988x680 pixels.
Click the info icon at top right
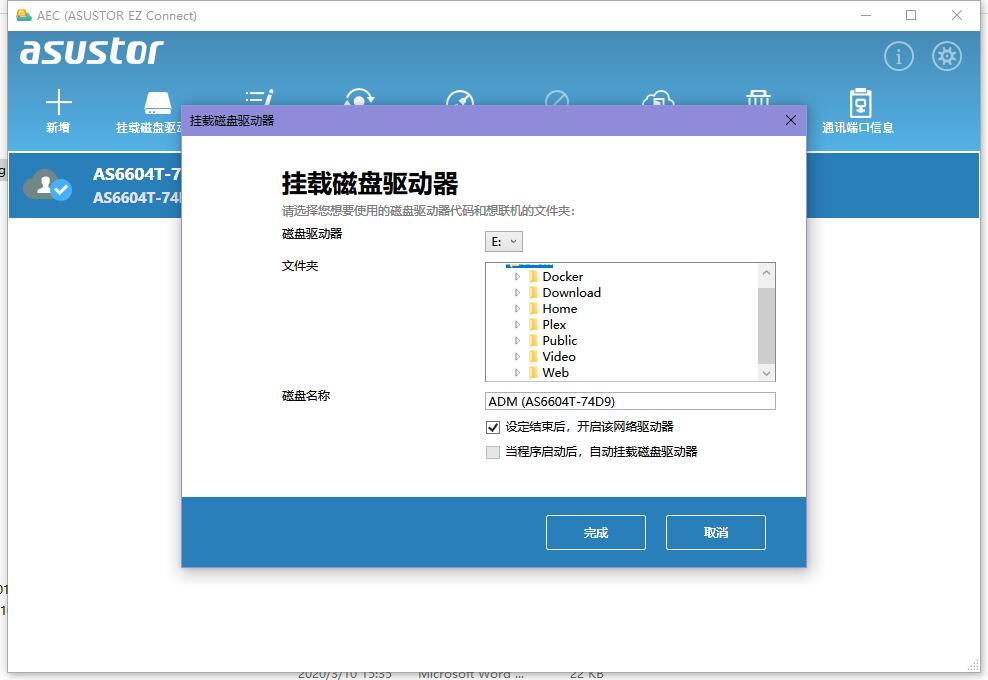898,56
